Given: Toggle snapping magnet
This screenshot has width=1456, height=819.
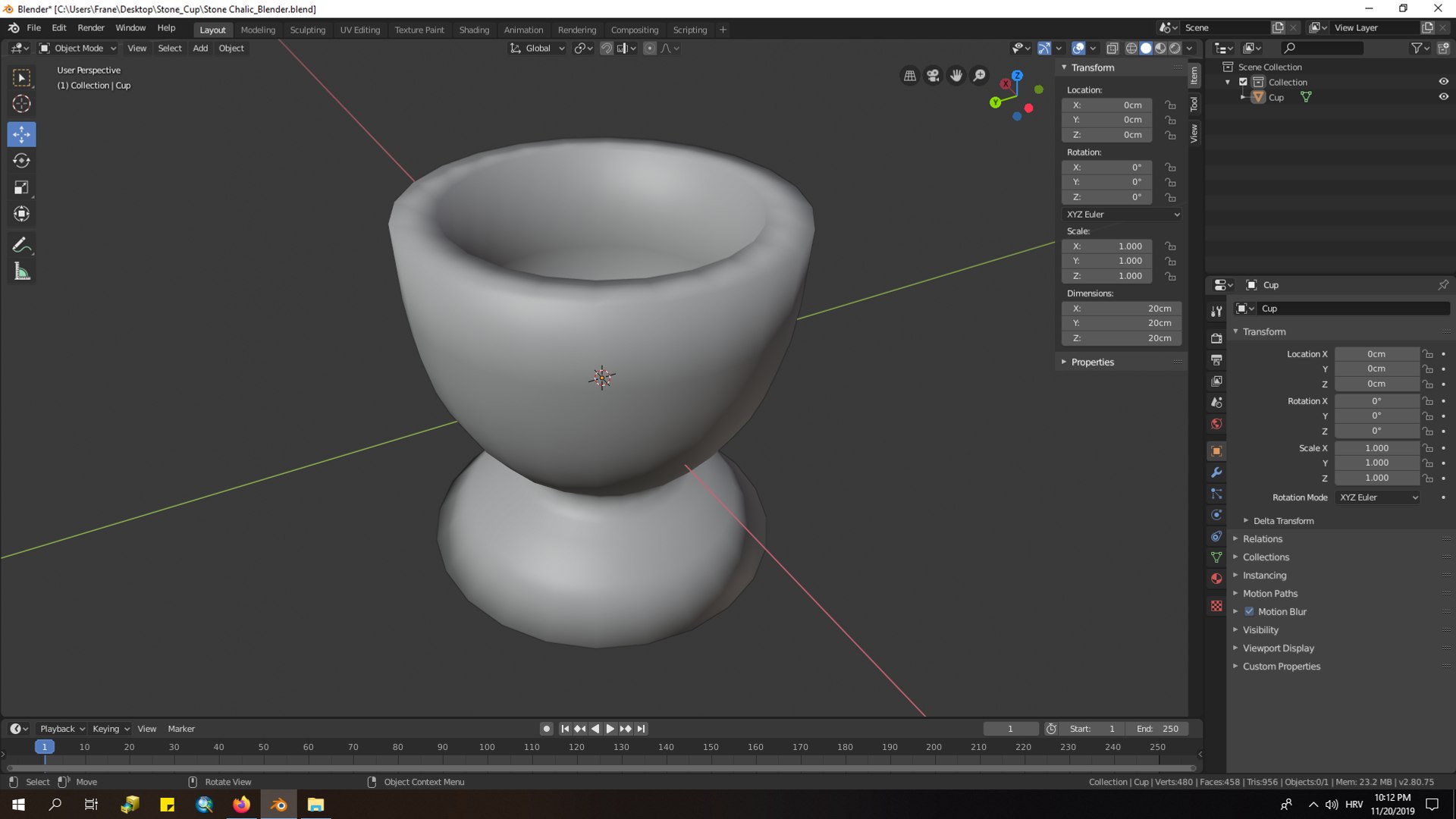Looking at the screenshot, I should tap(606, 48).
